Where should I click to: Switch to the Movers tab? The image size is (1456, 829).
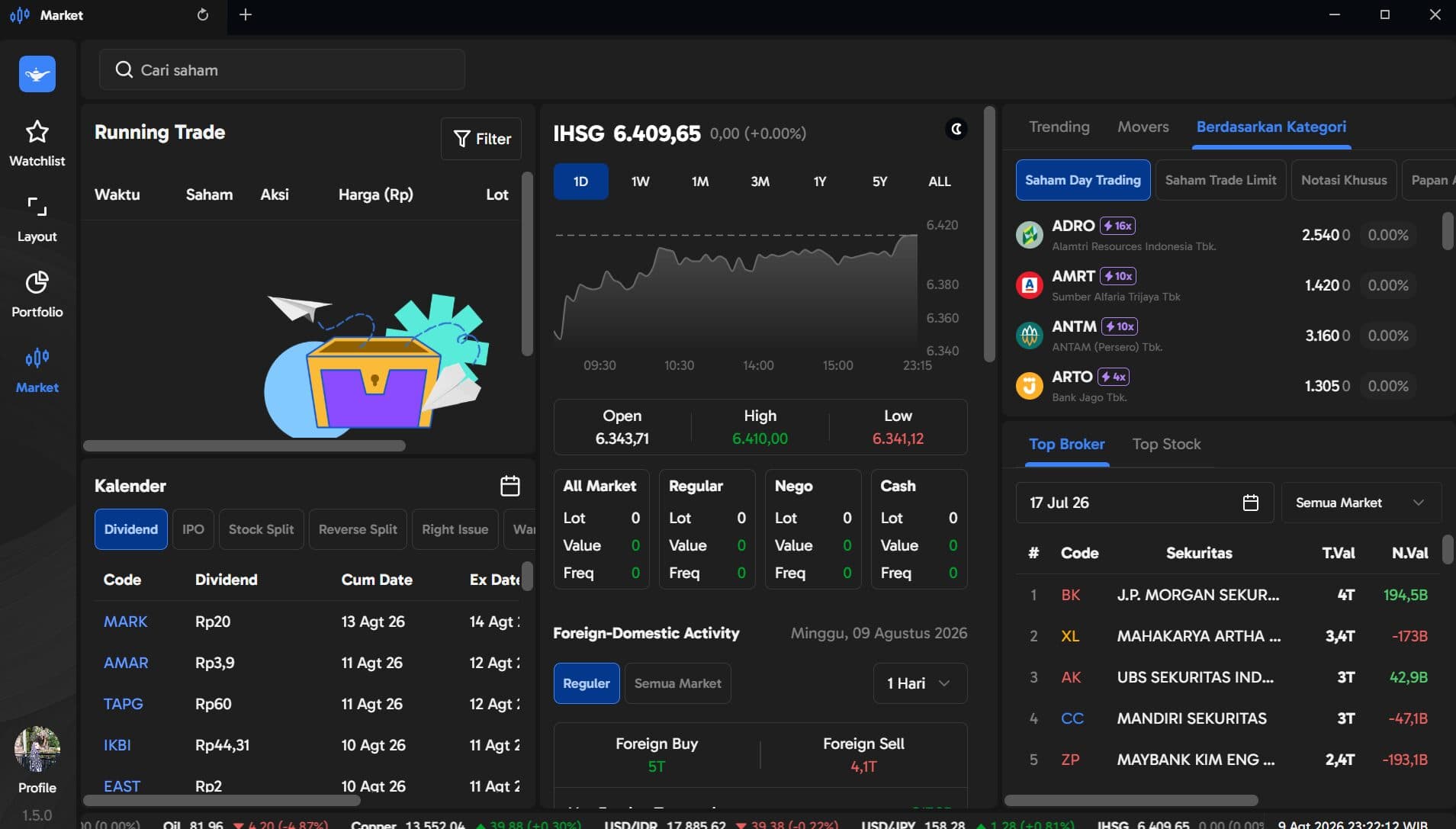[x=1143, y=127]
